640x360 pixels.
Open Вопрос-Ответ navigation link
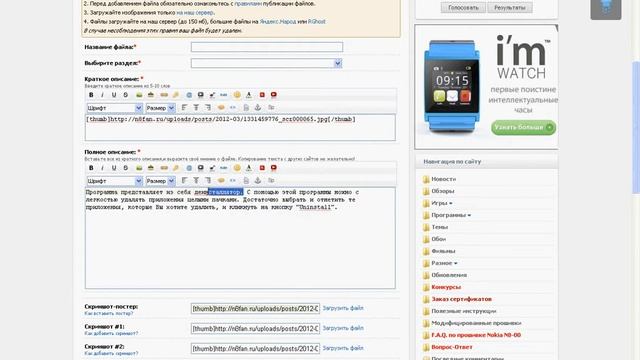[452, 347]
